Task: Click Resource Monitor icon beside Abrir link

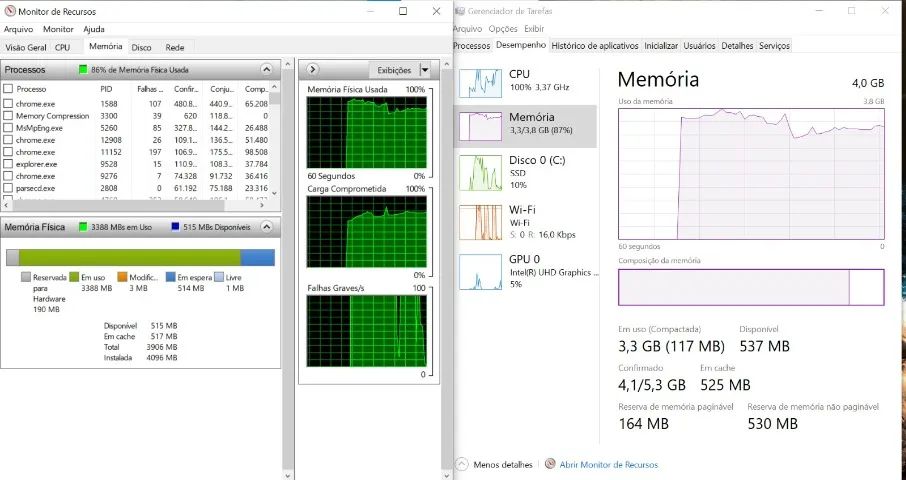Action: tap(550, 464)
